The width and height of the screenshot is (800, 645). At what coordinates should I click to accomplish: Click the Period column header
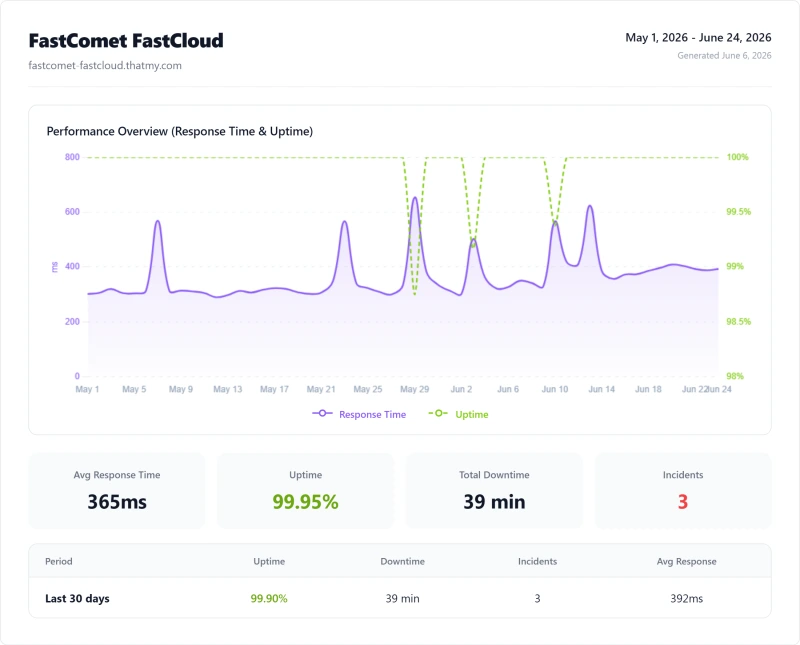59,561
